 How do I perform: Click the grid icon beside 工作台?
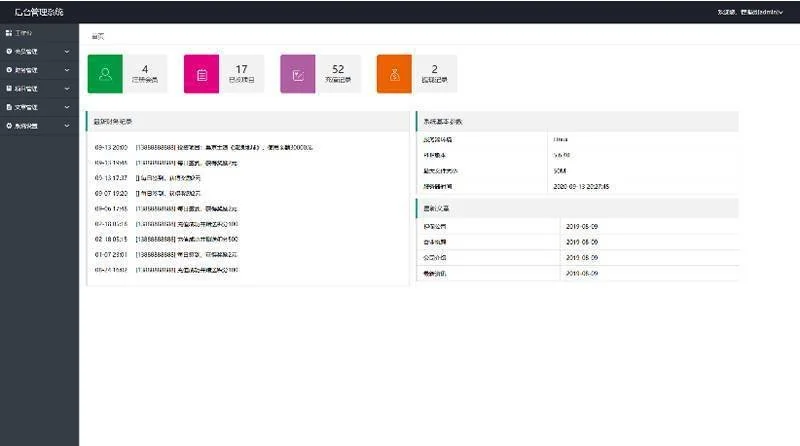pos(9,33)
